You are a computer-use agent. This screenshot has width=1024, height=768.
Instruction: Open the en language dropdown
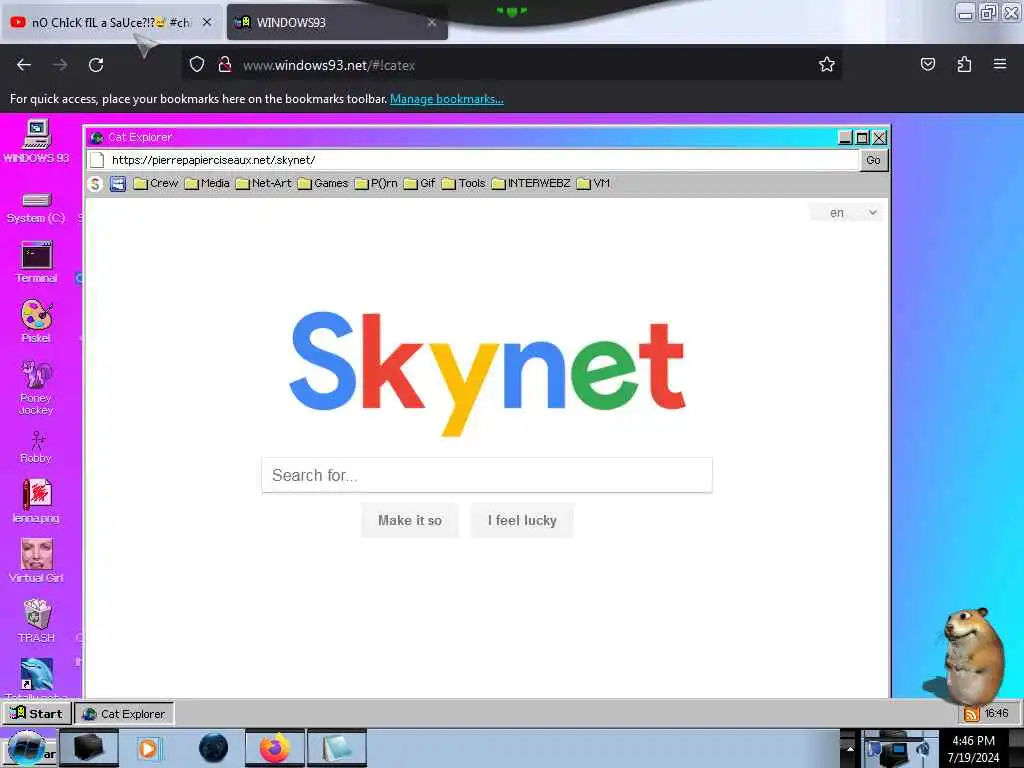[846, 212]
